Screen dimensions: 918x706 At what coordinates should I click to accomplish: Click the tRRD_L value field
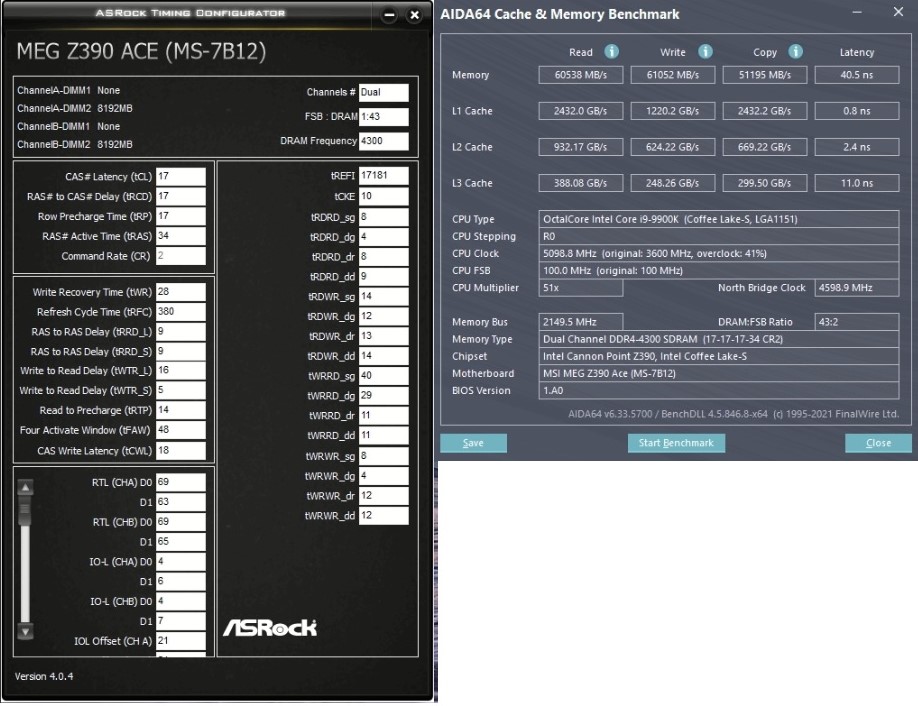(x=181, y=331)
